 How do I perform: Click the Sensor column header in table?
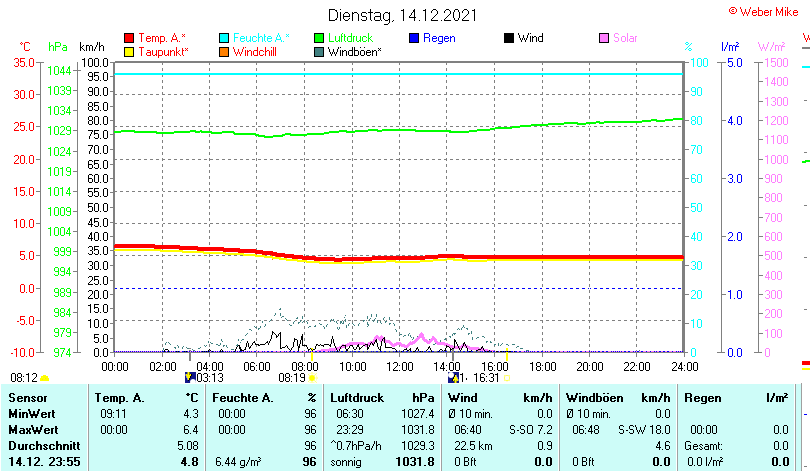click(x=27, y=398)
